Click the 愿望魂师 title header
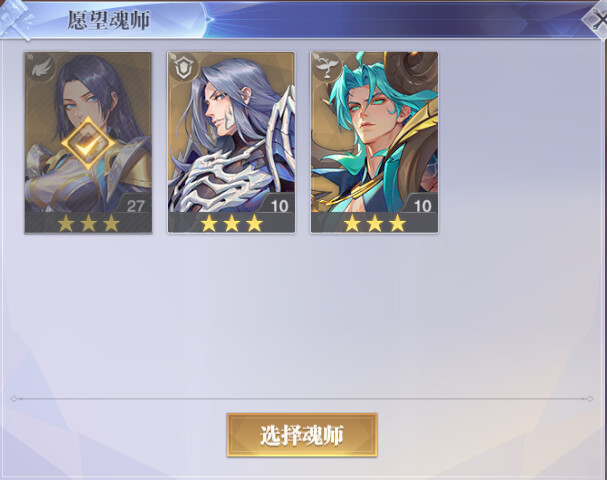This screenshot has width=607, height=480. 109,20
